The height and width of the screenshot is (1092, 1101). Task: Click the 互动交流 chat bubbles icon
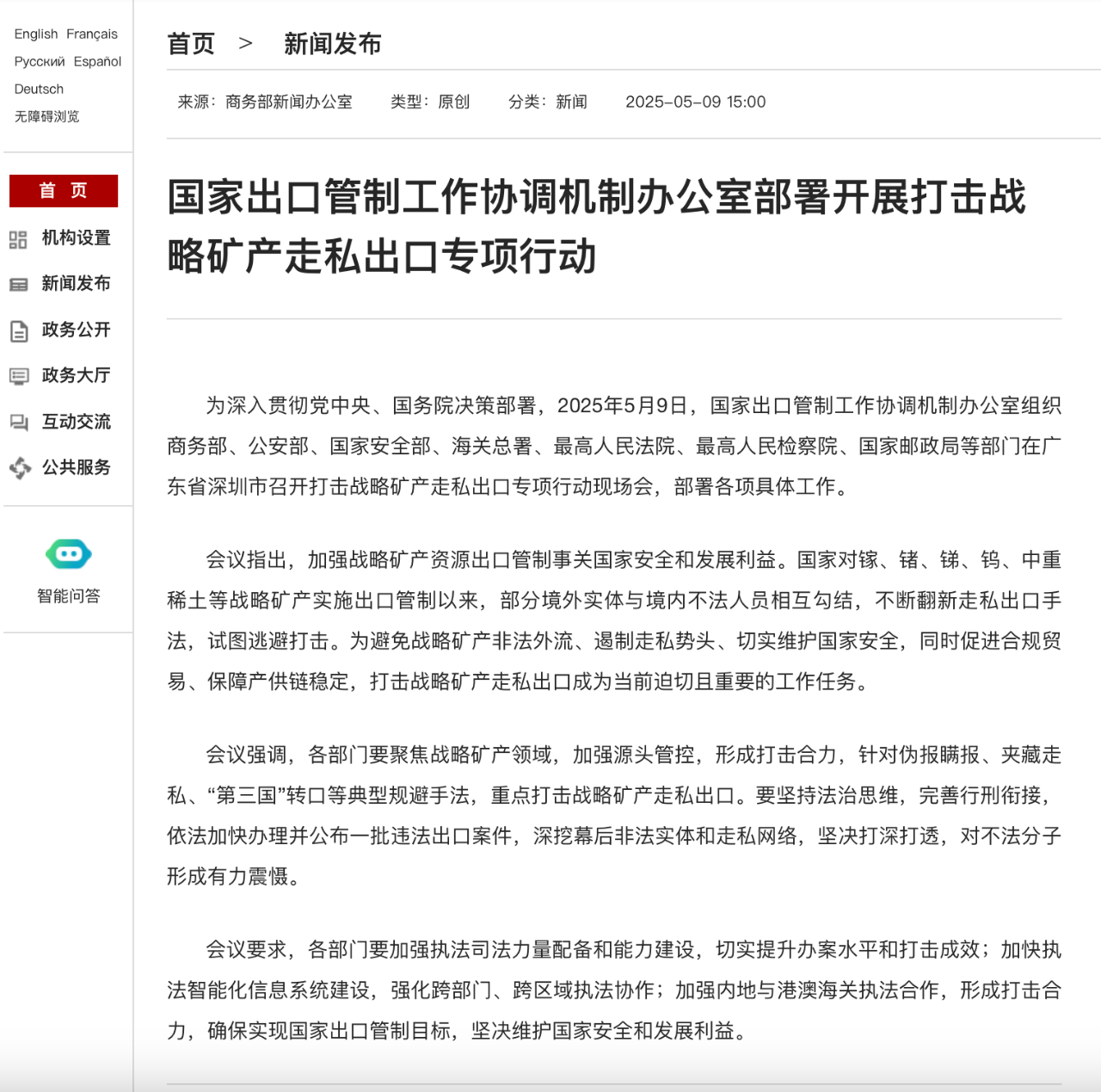(18, 423)
